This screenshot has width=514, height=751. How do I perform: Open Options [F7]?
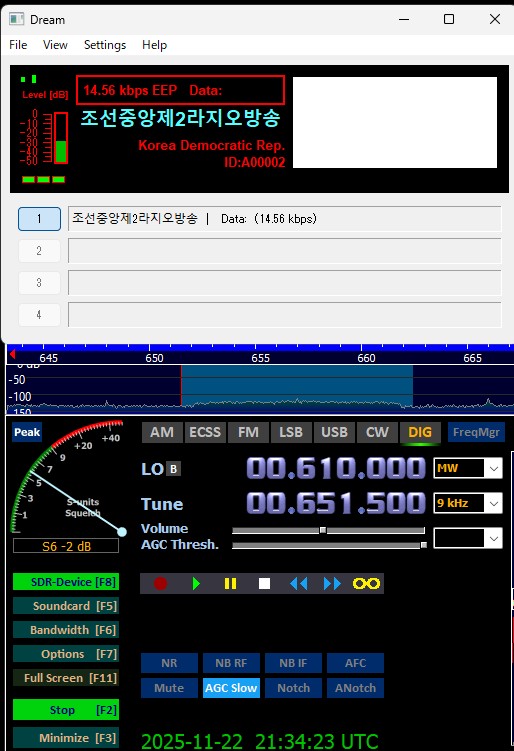click(66, 654)
